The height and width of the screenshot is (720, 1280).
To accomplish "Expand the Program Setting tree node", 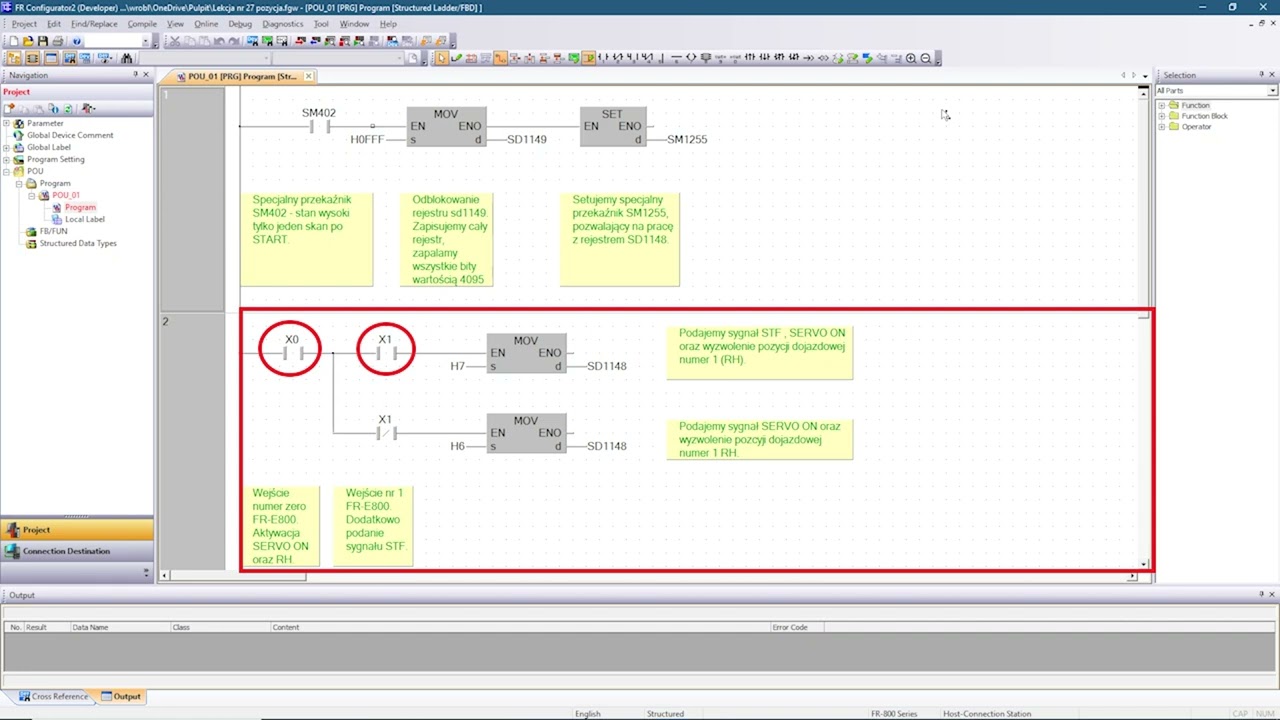I will (x=6, y=159).
